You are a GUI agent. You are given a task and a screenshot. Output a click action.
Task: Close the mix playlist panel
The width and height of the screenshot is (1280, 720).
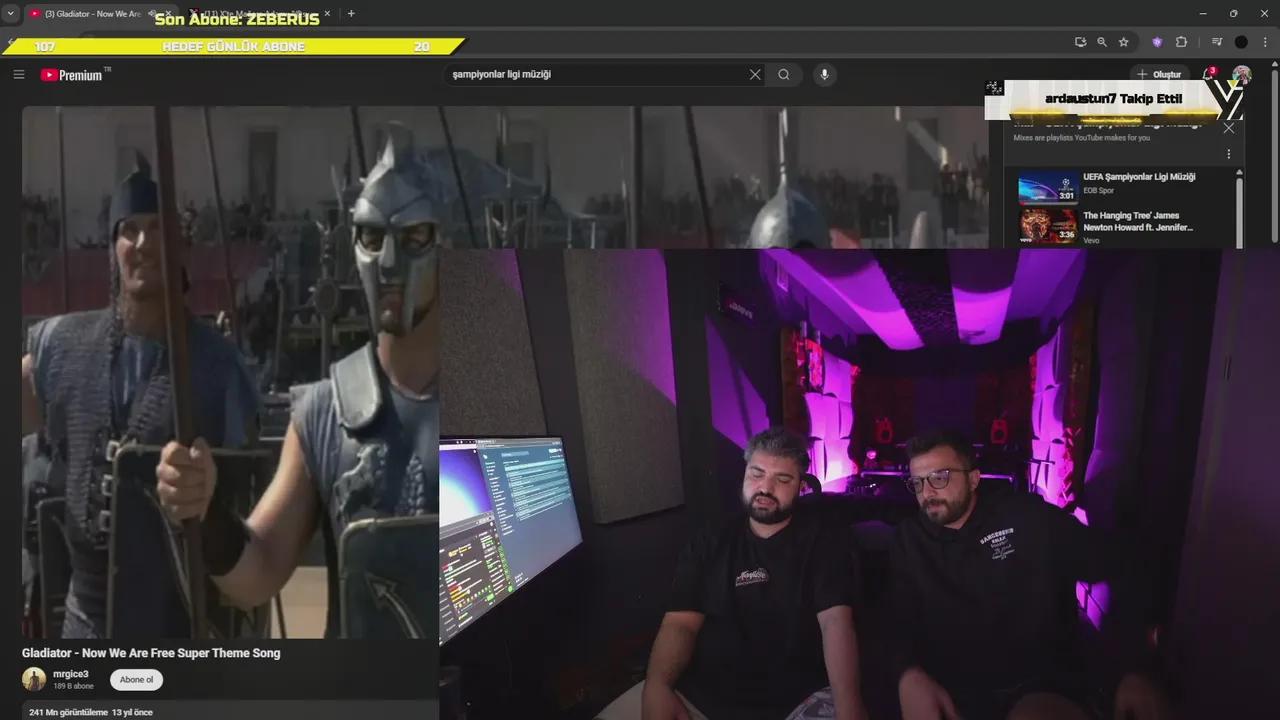tap(1229, 127)
